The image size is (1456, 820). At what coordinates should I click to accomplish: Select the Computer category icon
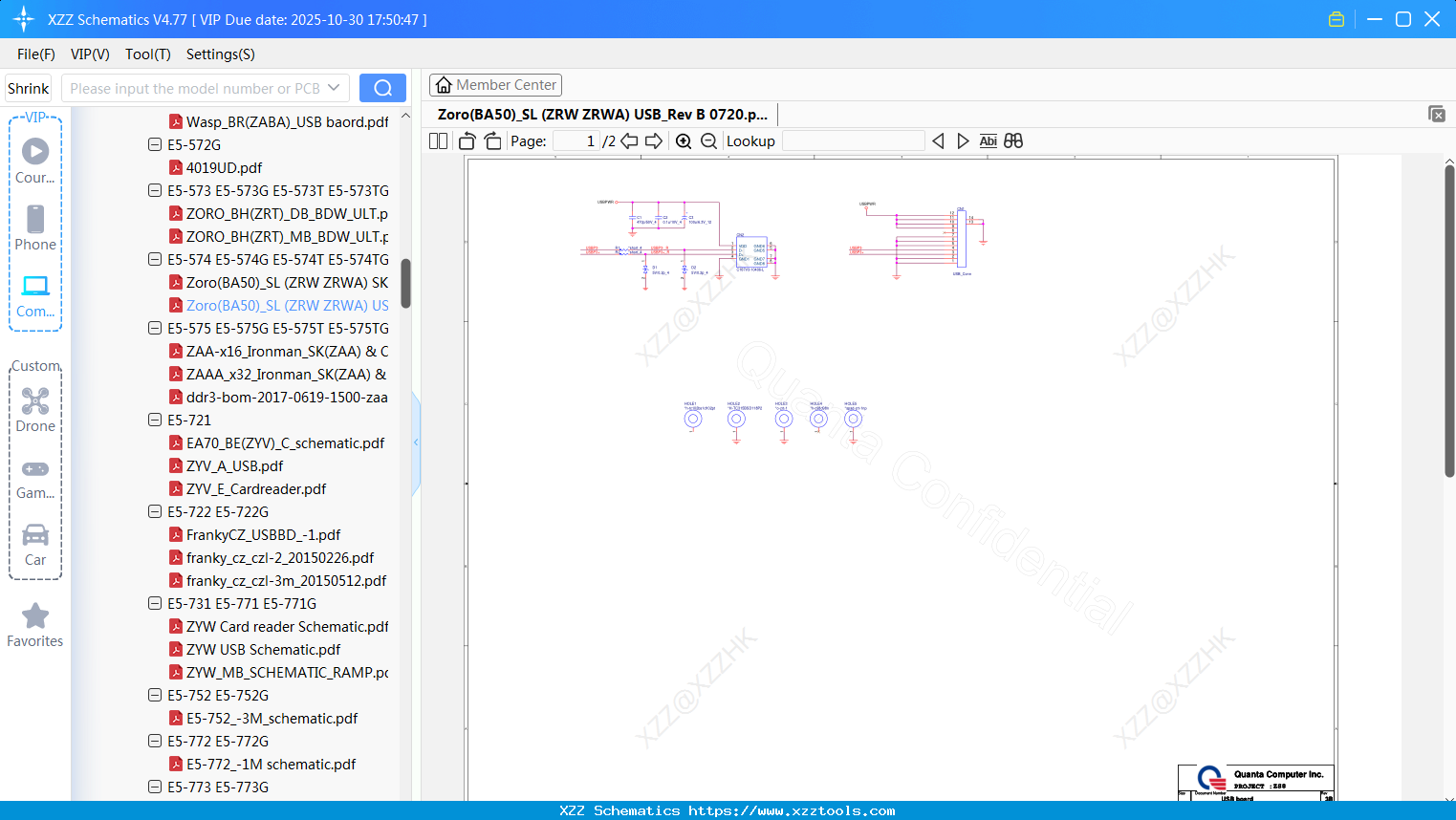point(35,296)
